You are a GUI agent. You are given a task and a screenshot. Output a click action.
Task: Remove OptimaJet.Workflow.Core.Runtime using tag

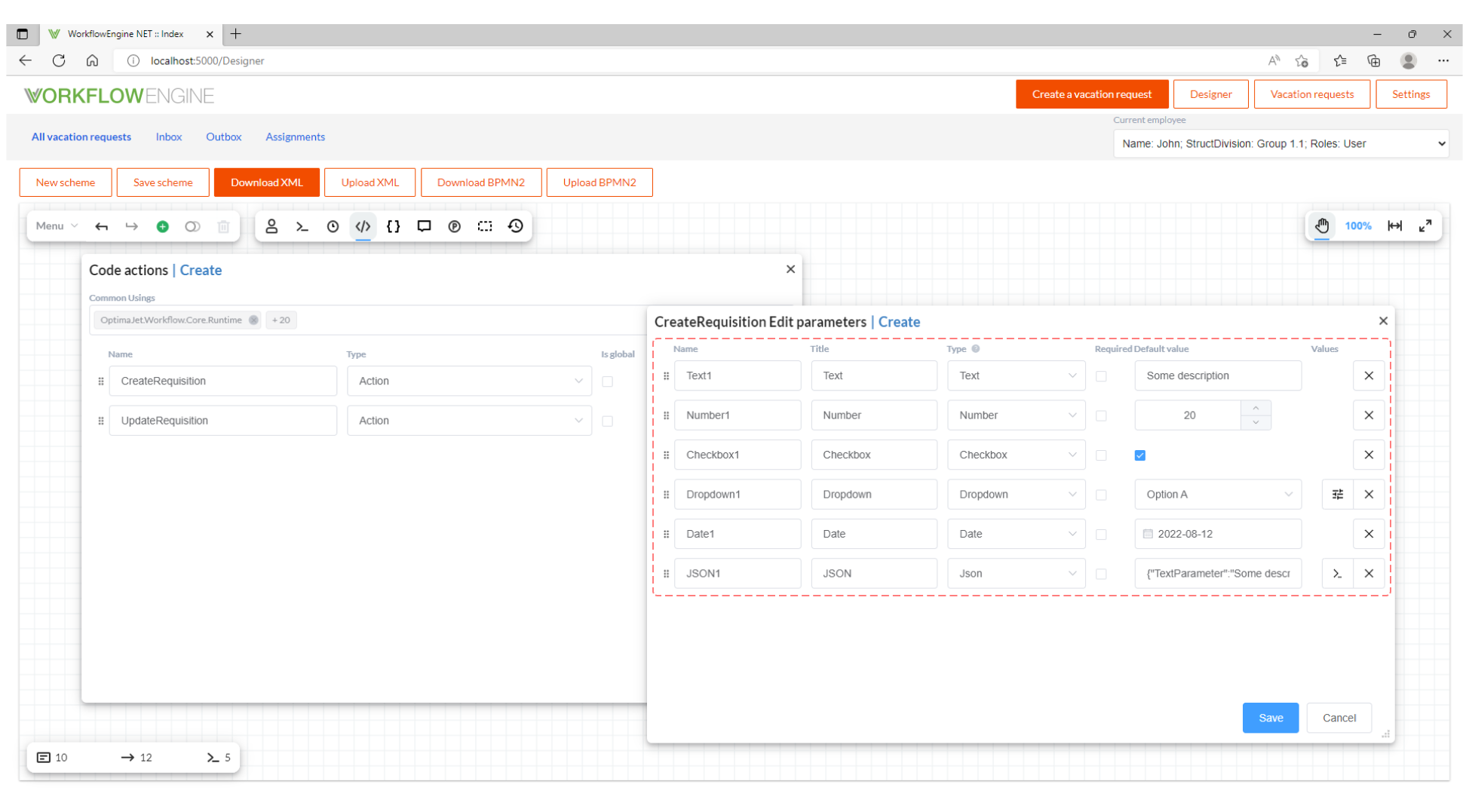tap(254, 320)
